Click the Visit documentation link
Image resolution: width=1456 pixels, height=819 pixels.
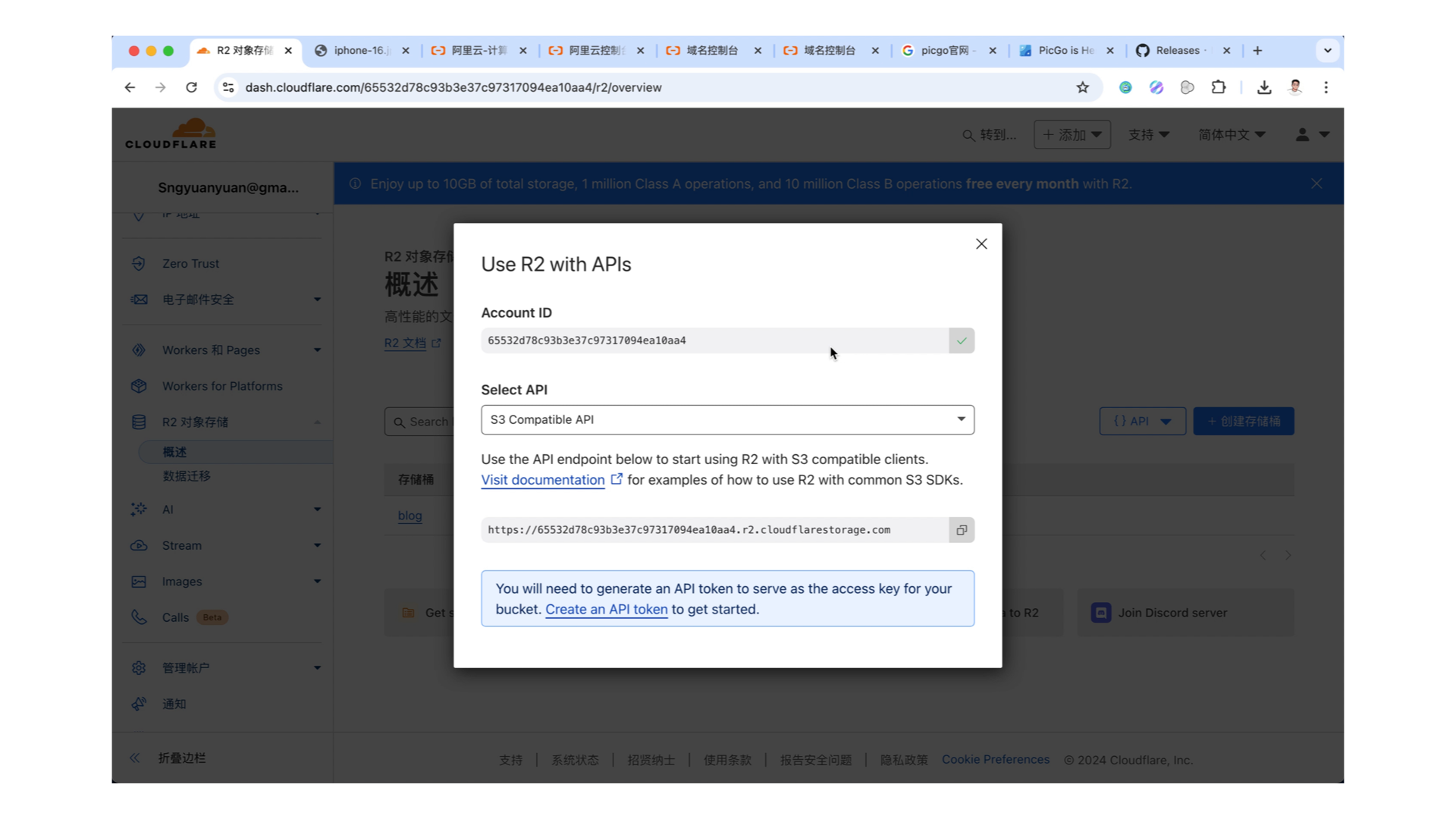541,479
